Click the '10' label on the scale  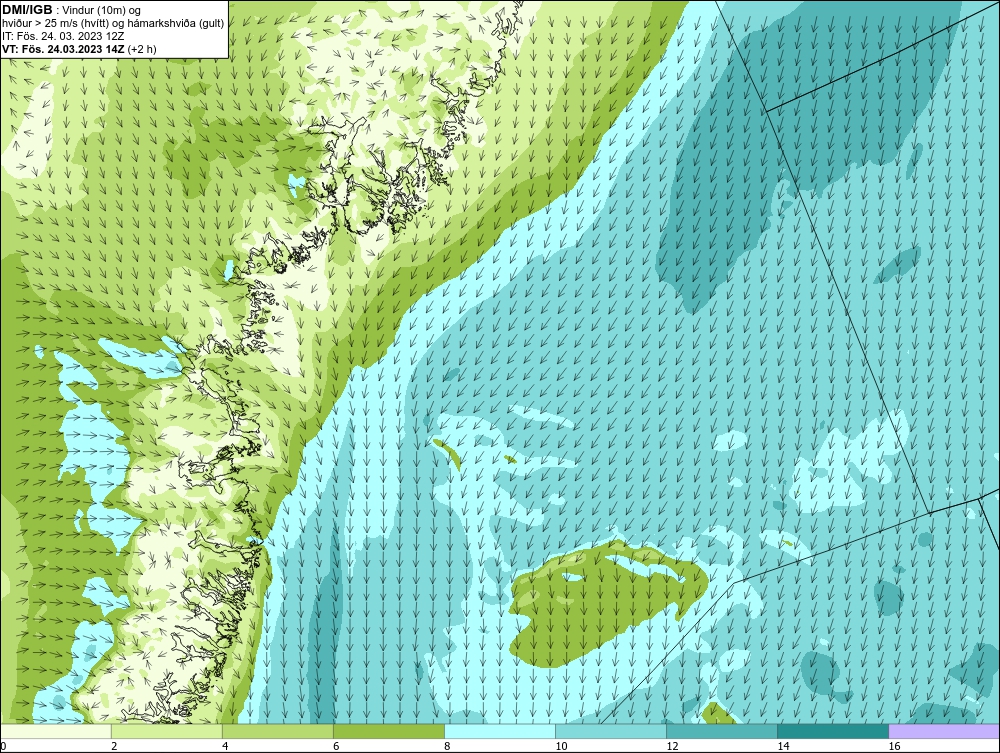pos(561,746)
